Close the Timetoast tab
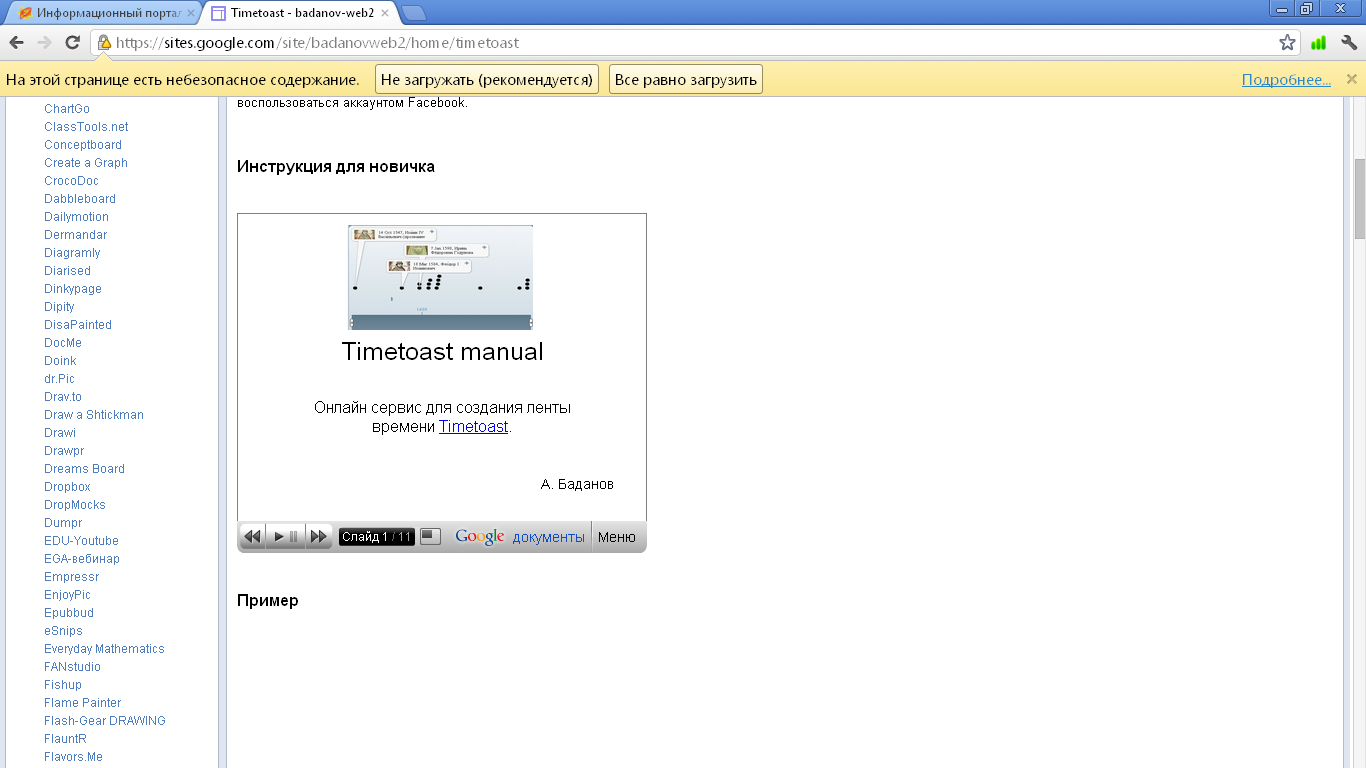The image size is (1366, 768). 385,13
